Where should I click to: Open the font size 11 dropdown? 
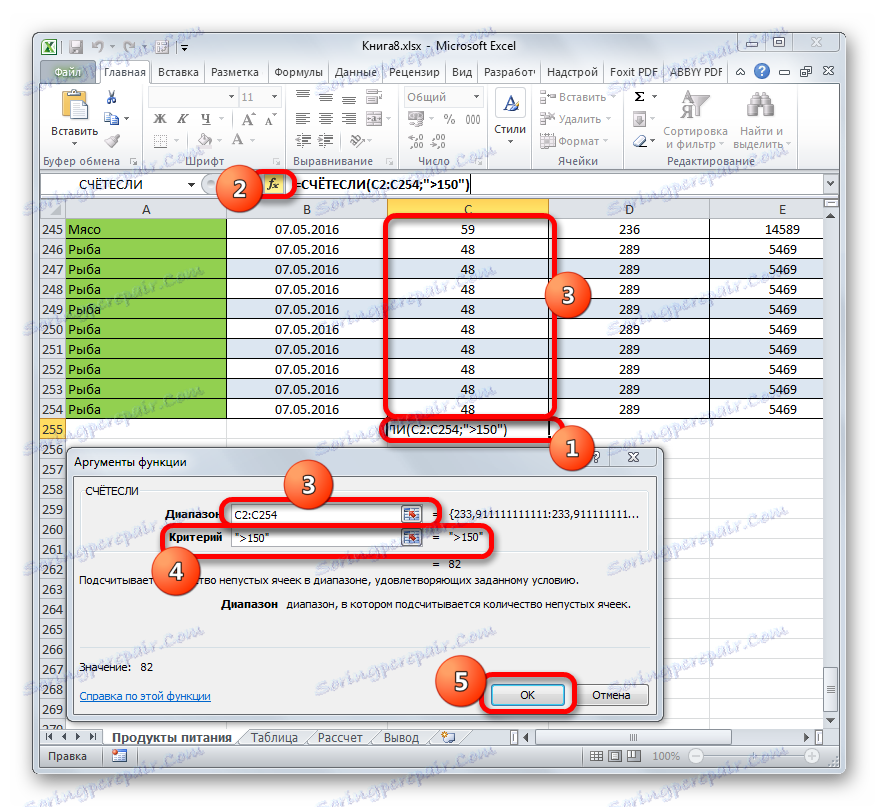click(x=274, y=97)
